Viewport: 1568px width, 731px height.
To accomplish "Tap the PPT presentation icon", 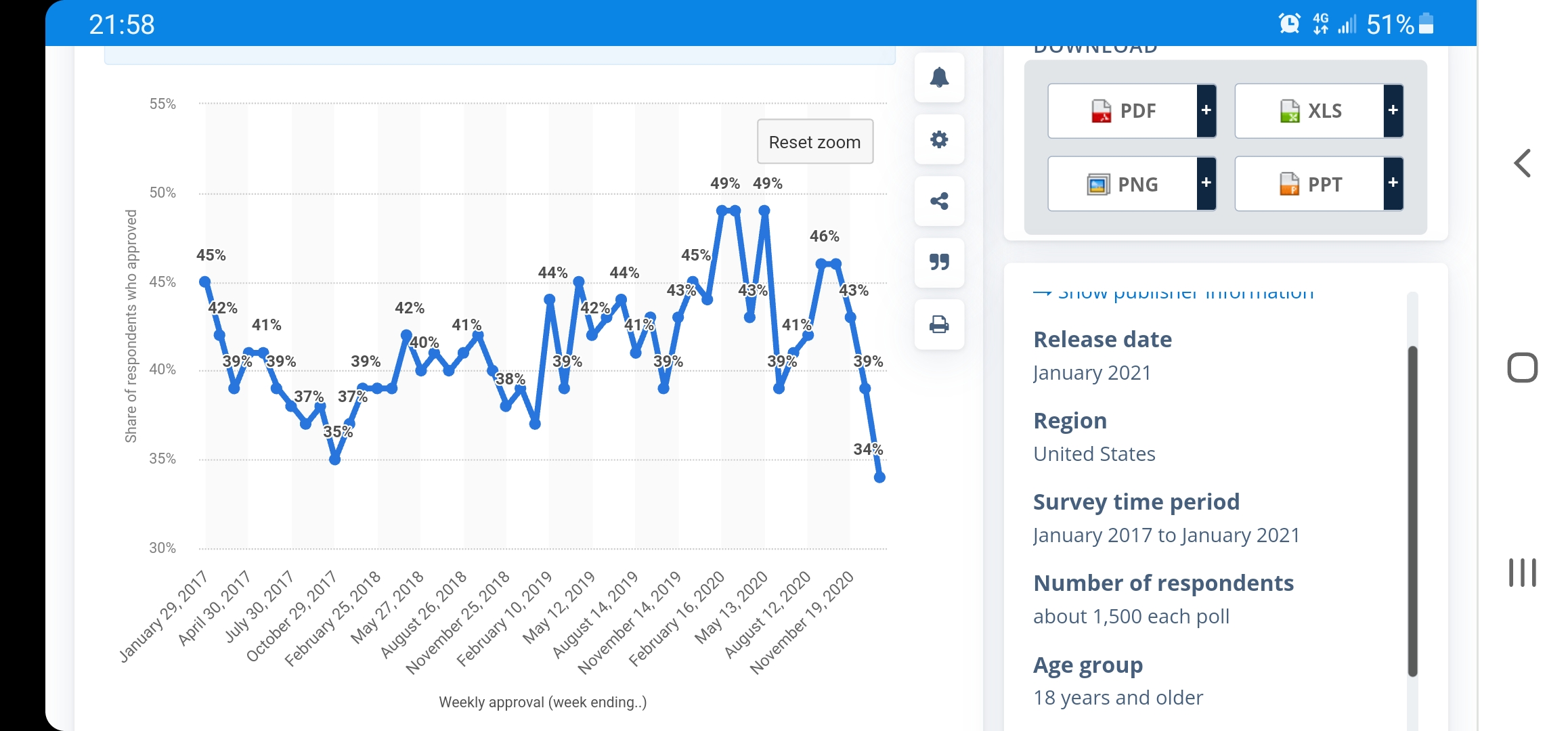I will point(1289,184).
